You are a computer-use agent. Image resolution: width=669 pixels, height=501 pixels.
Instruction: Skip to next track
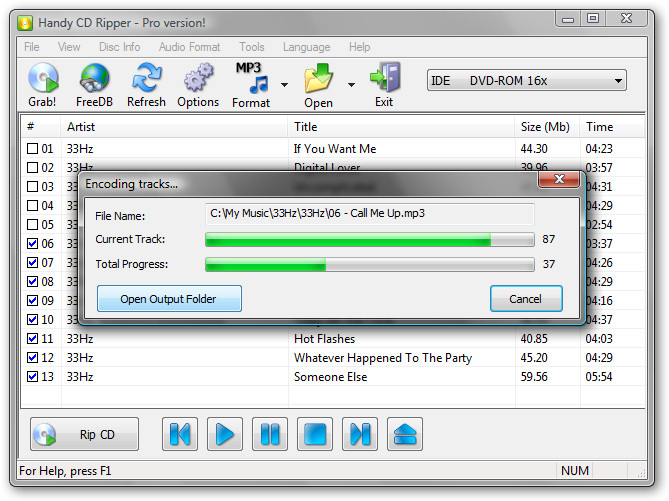pos(360,434)
